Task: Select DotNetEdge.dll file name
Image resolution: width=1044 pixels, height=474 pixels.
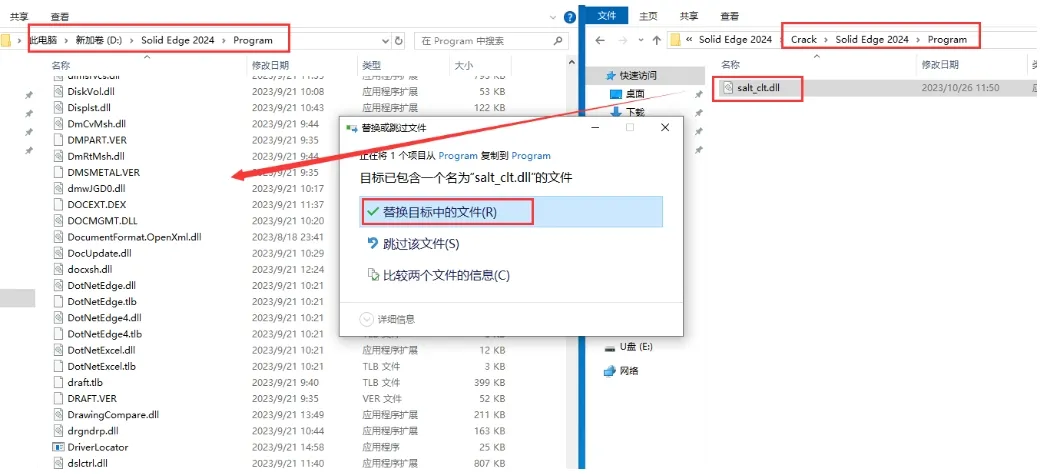Action: click(101, 285)
